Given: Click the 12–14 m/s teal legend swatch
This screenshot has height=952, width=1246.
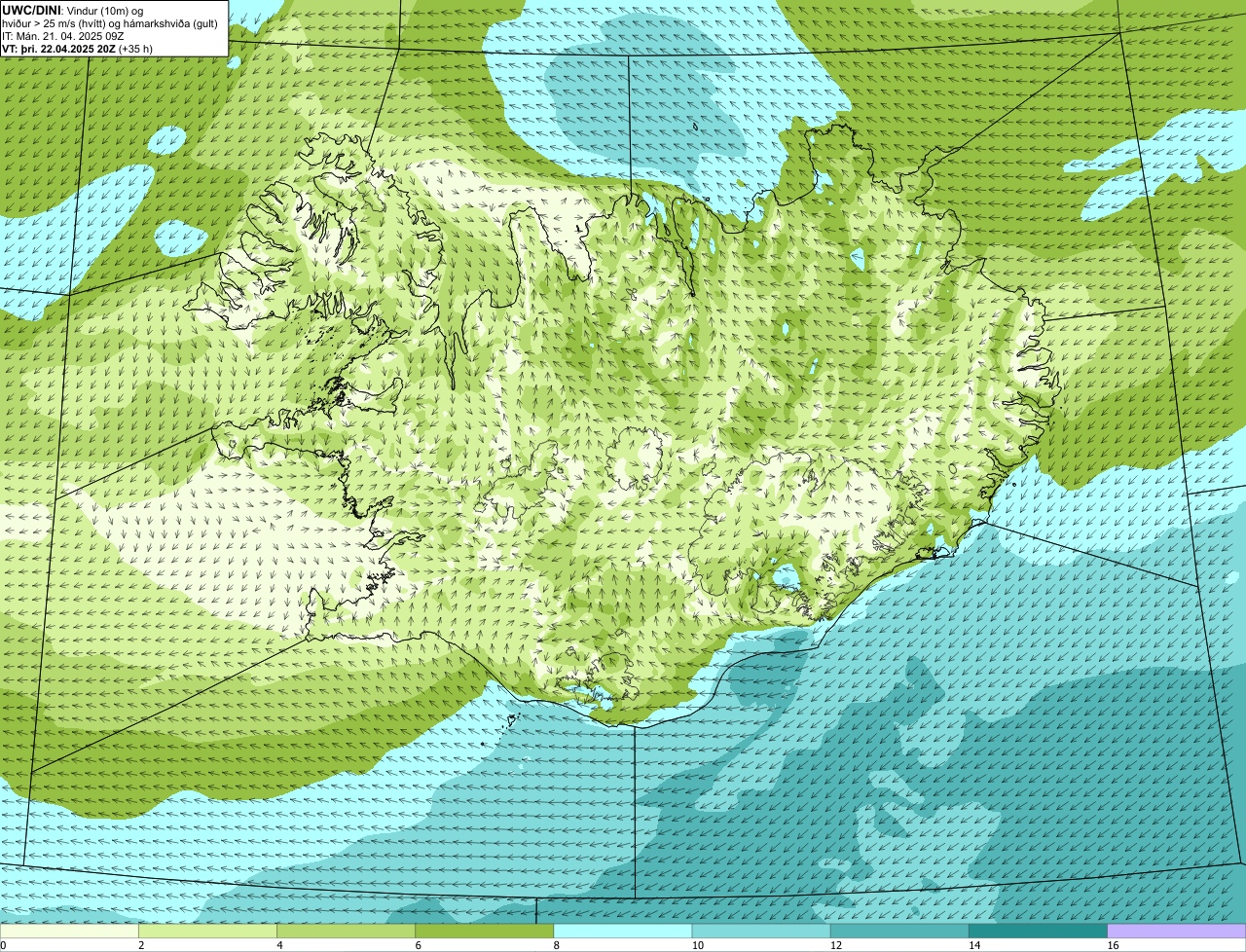Looking at the screenshot, I should (899, 932).
